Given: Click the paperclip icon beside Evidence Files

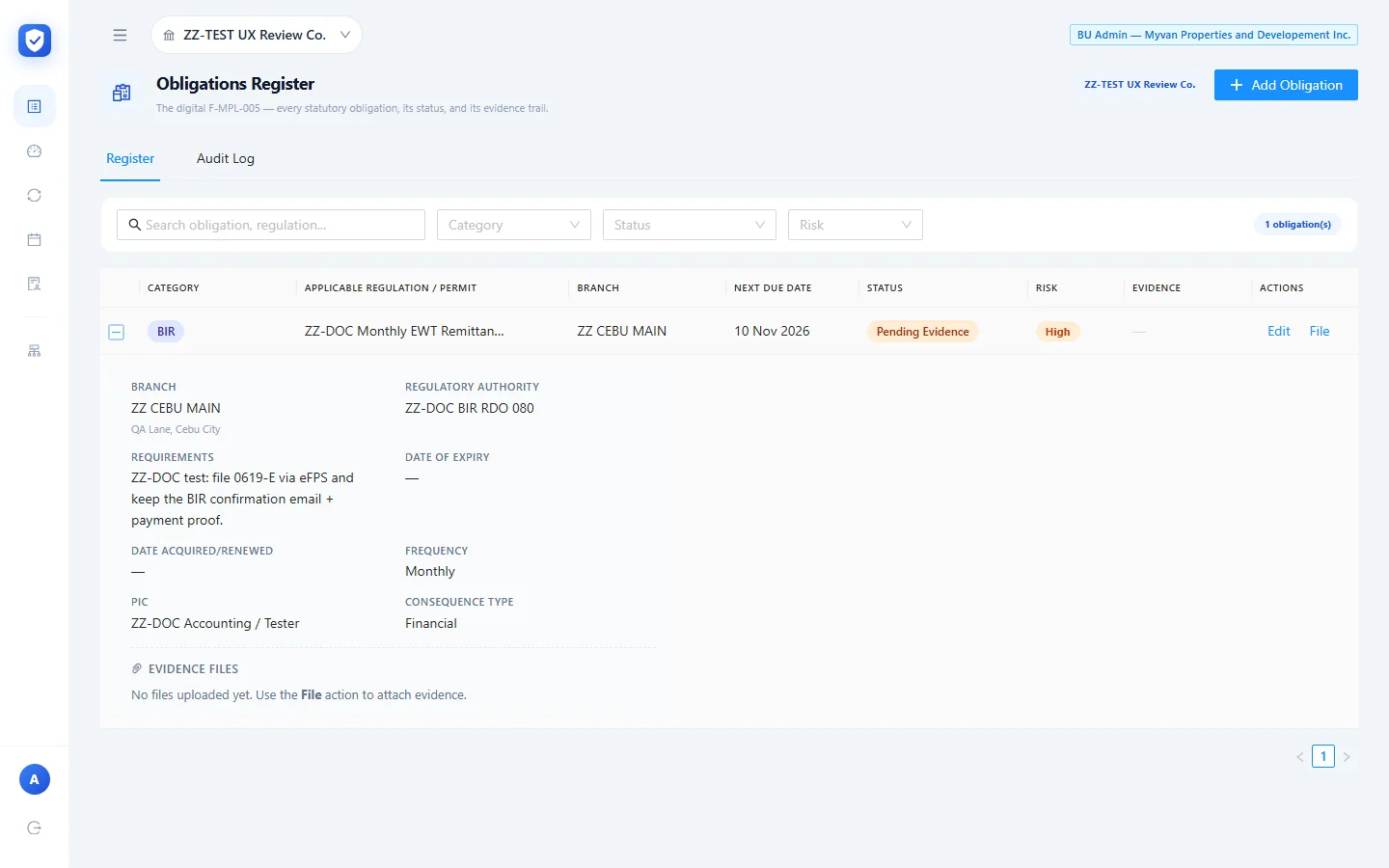Looking at the screenshot, I should coord(137,668).
